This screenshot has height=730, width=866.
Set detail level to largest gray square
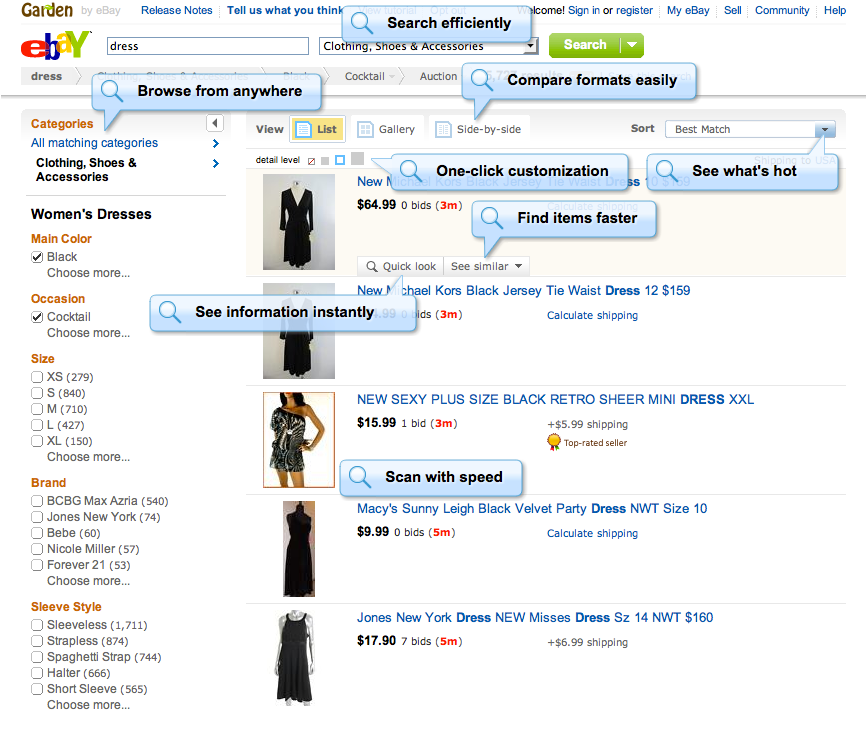point(357,158)
